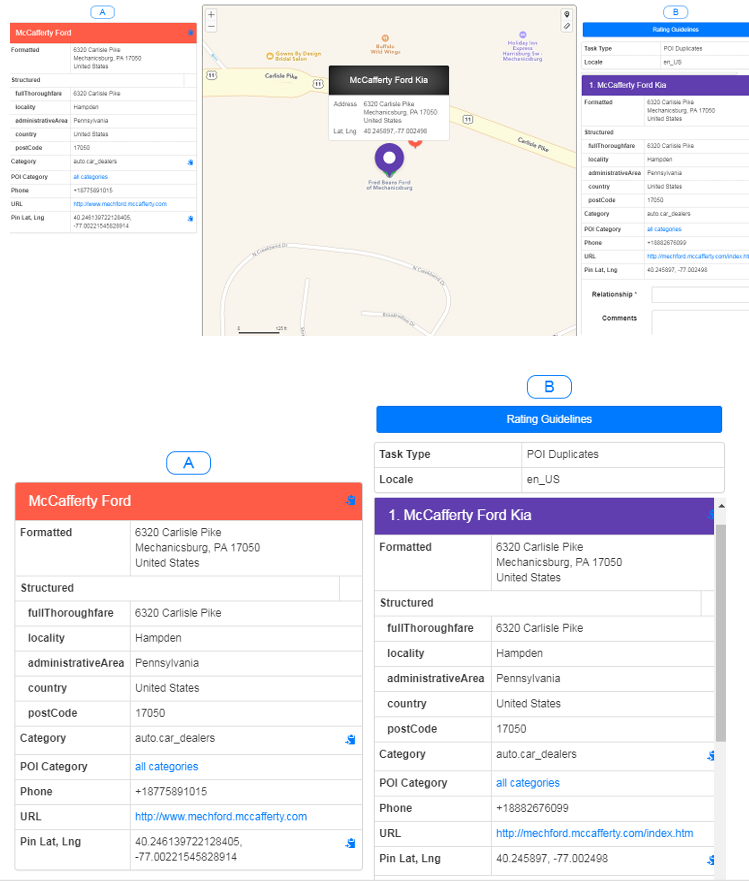The width and height of the screenshot is (749, 881).
Task: Copy the Category value in small top panel A
Action: [x=190, y=162]
